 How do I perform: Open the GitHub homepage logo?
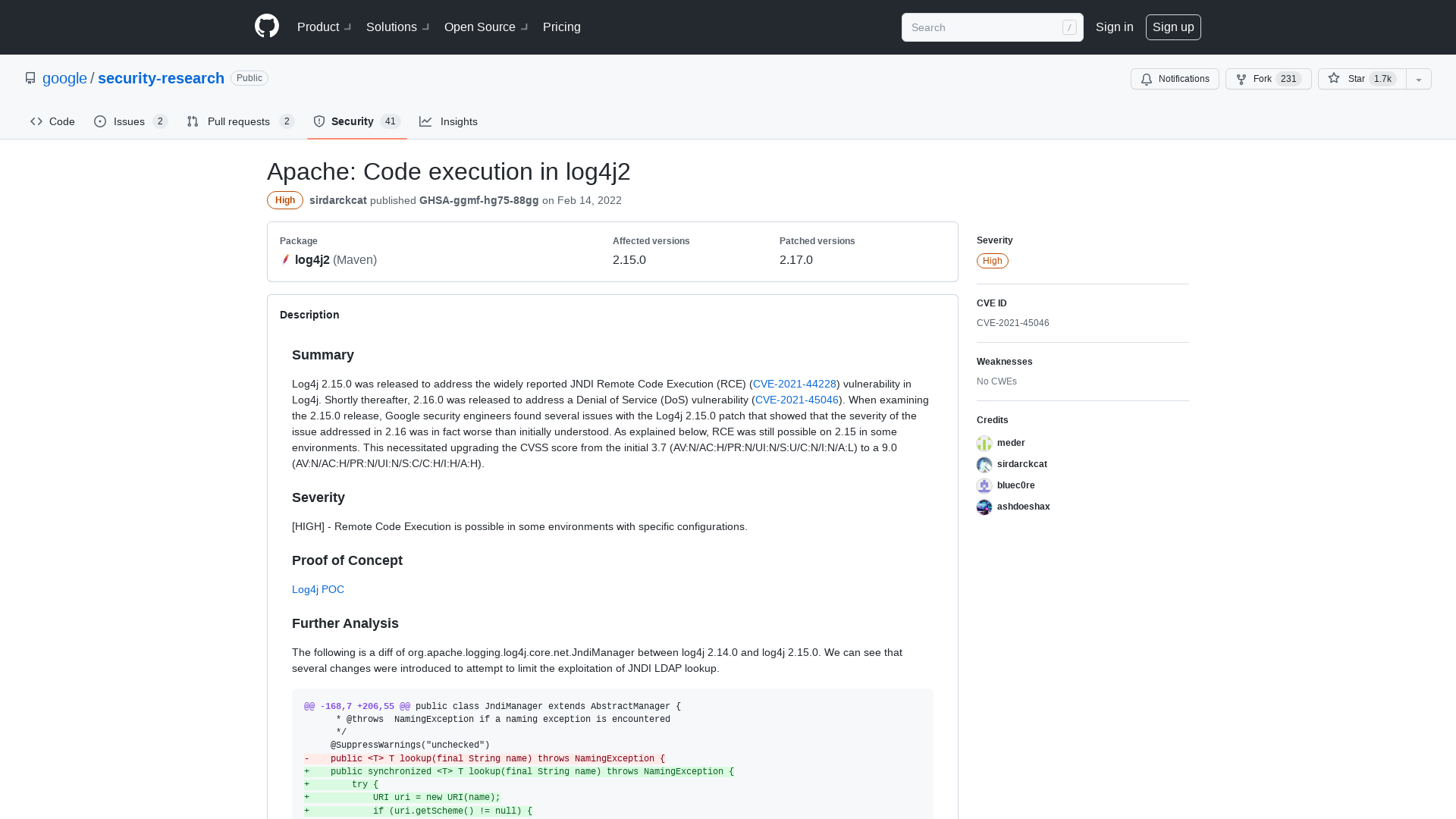267,27
